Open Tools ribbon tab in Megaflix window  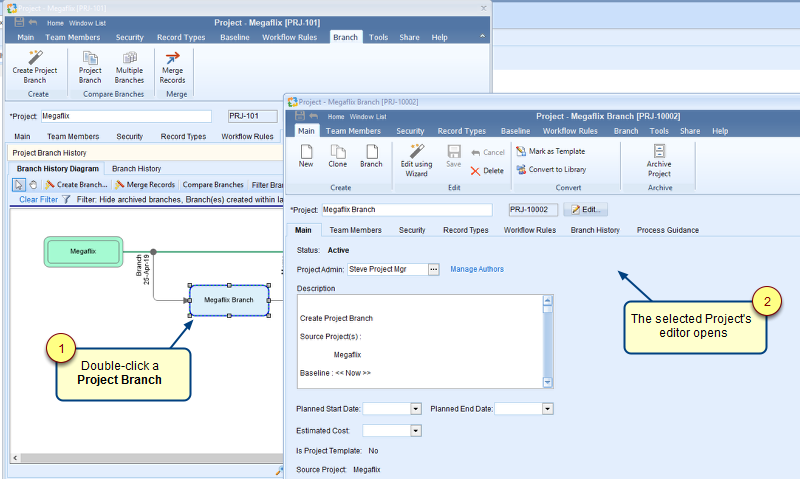379,37
